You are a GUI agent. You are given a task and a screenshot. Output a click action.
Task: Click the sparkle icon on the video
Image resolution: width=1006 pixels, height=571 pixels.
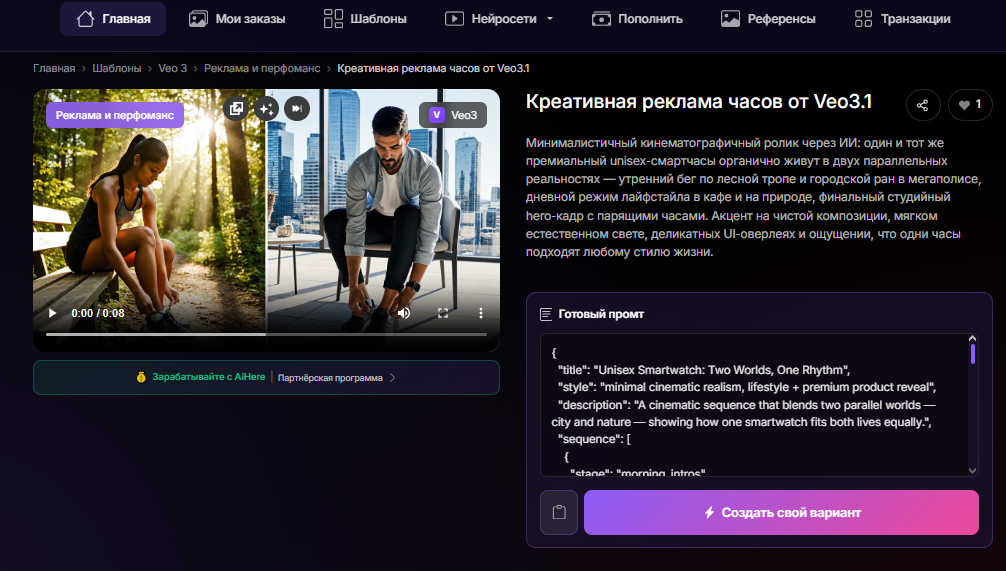click(266, 108)
